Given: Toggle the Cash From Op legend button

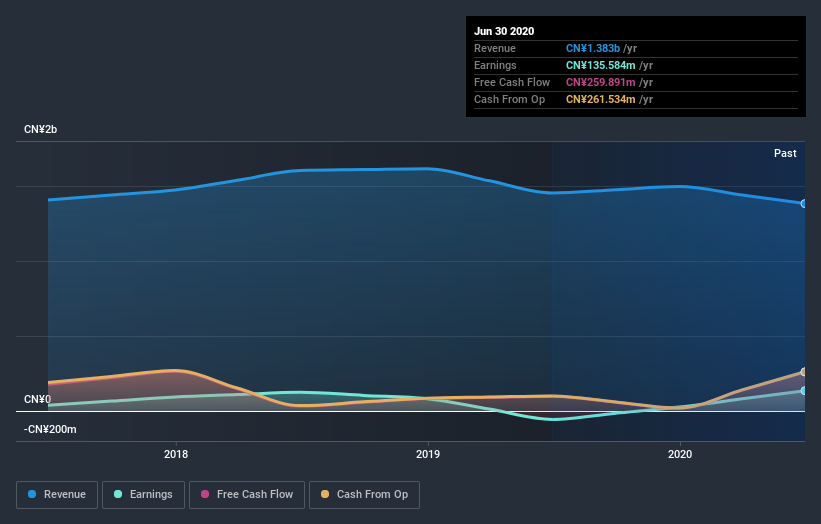Looking at the screenshot, I should 364,495.
